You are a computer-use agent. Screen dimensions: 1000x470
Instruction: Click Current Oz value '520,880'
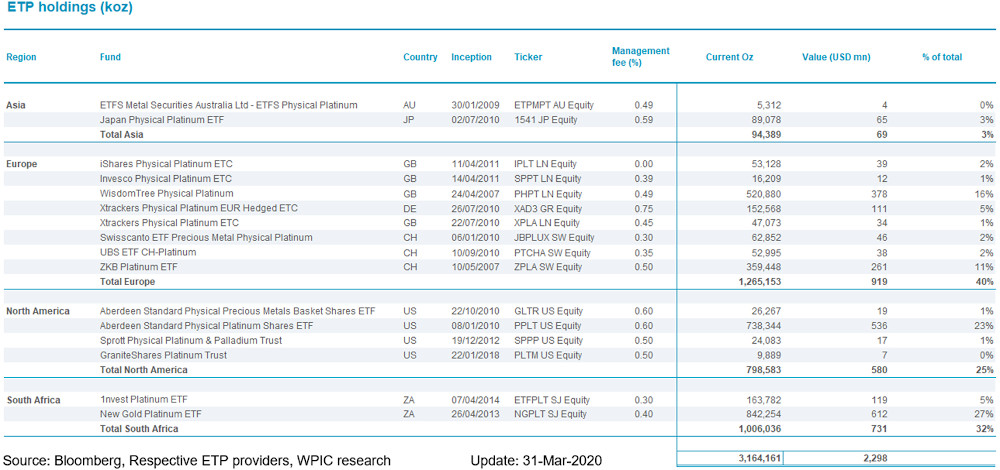763,193
